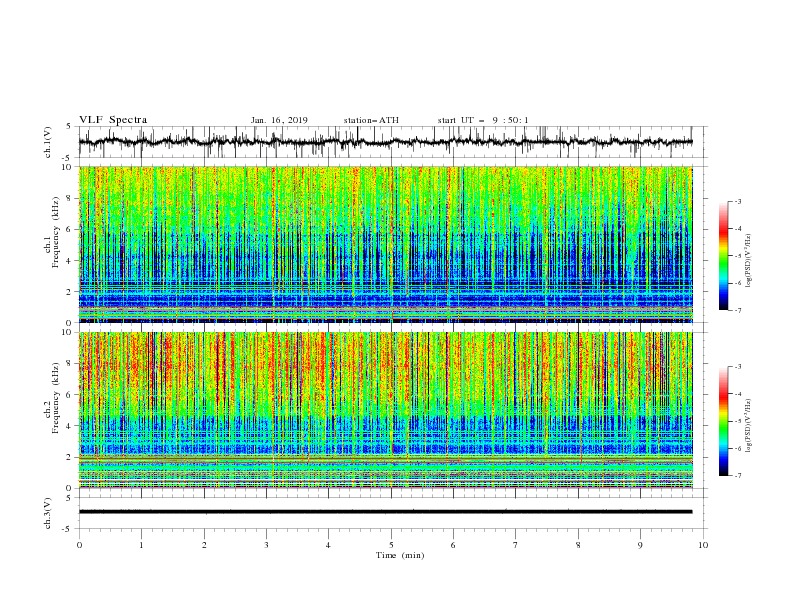This screenshot has width=792, height=612.
Task: Click the "-7" tick of ch.1 colorbar
Action: [738, 310]
